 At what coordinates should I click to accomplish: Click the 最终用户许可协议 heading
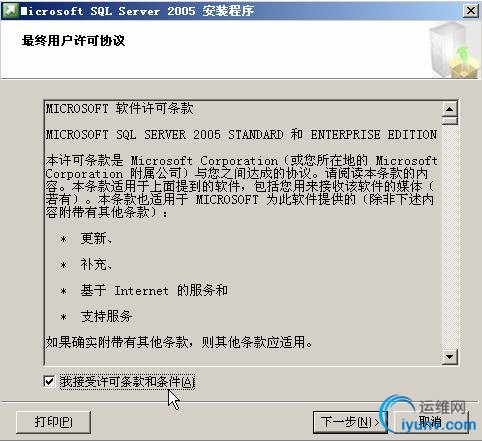73,41
